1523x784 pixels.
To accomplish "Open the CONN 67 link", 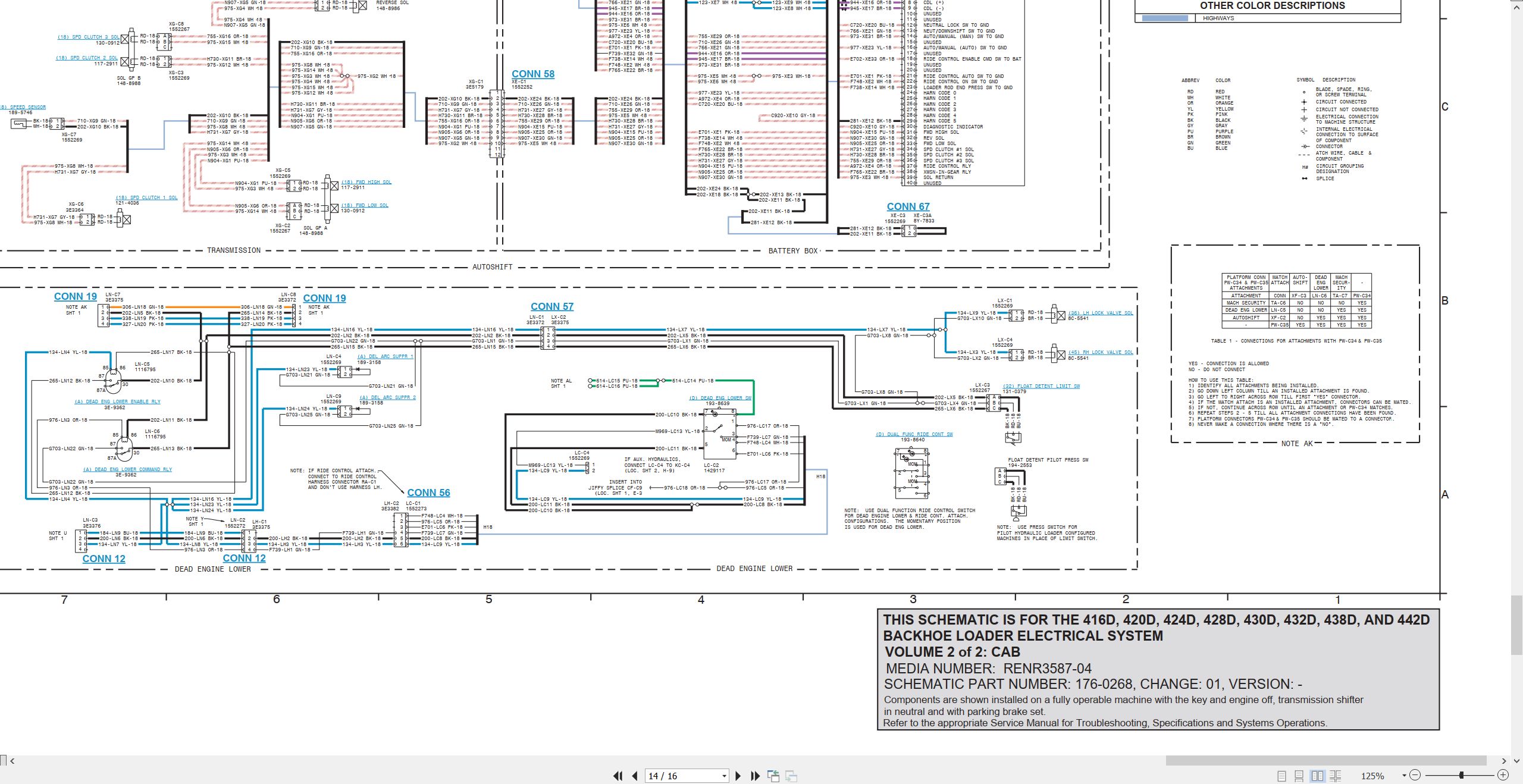I will pyautogui.click(x=908, y=207).
